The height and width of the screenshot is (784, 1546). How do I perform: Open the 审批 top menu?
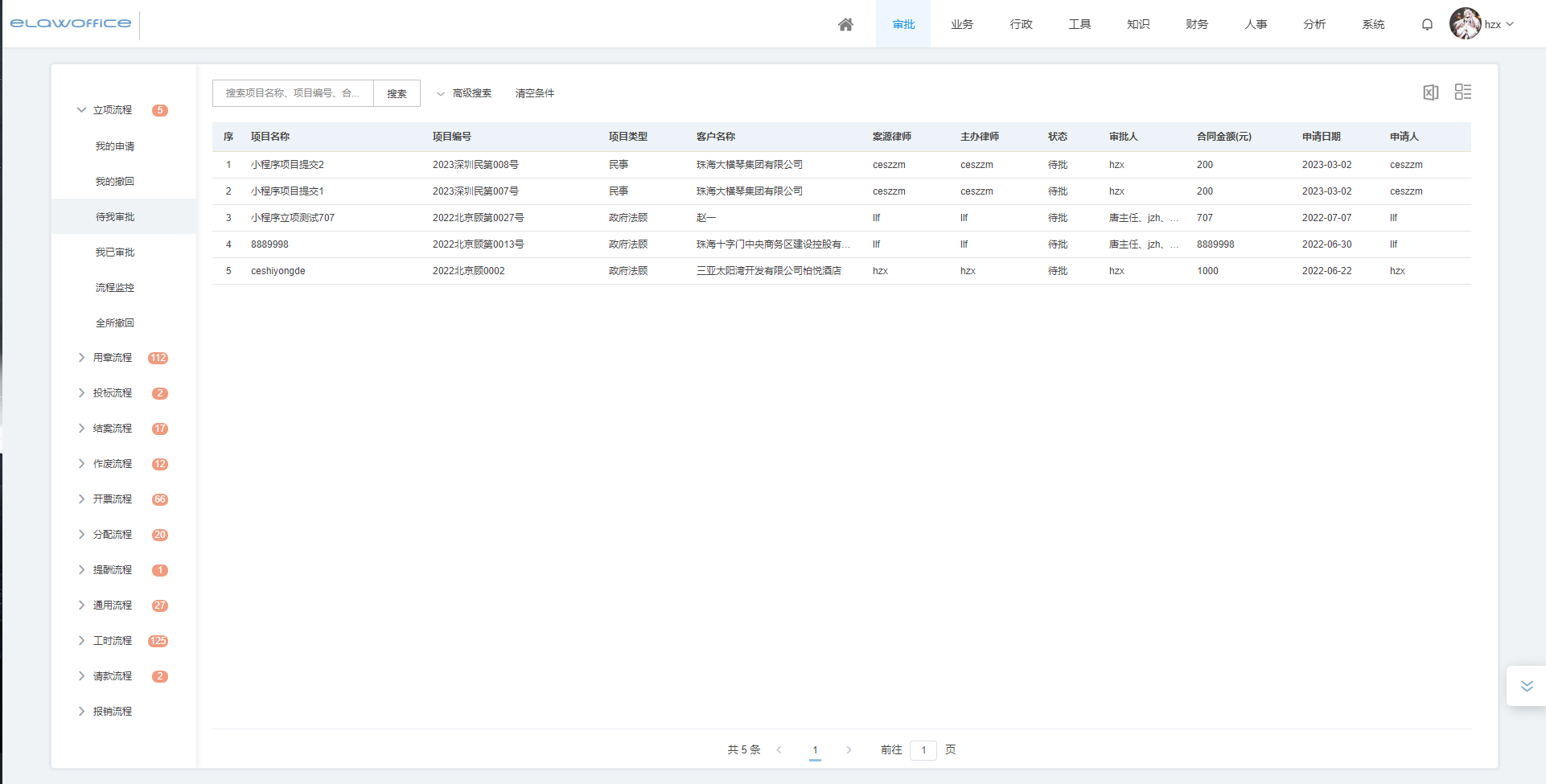coord(903,24)
